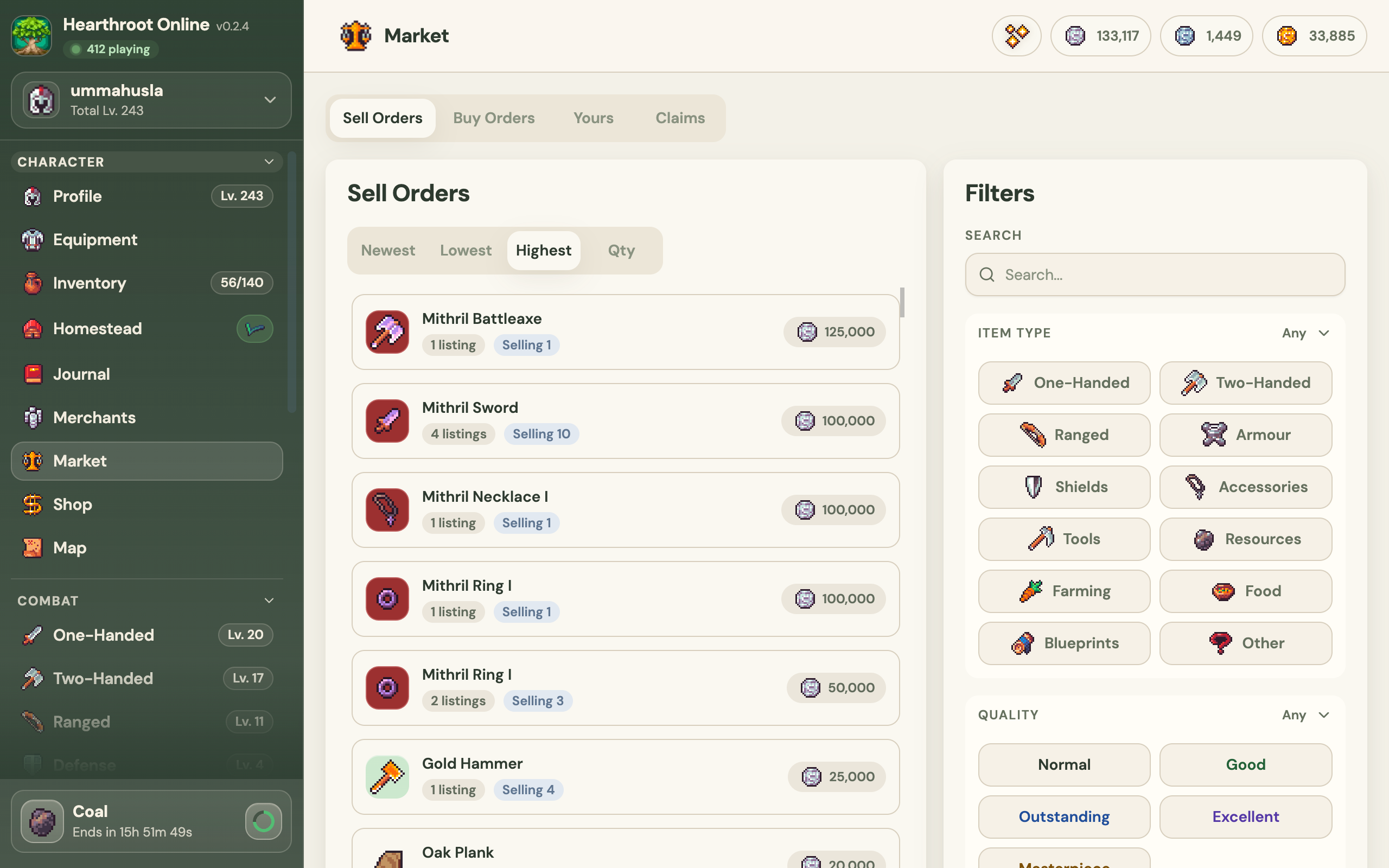
Task: Filter by Outstanding quality
Action: click(x=1064, y=817)
